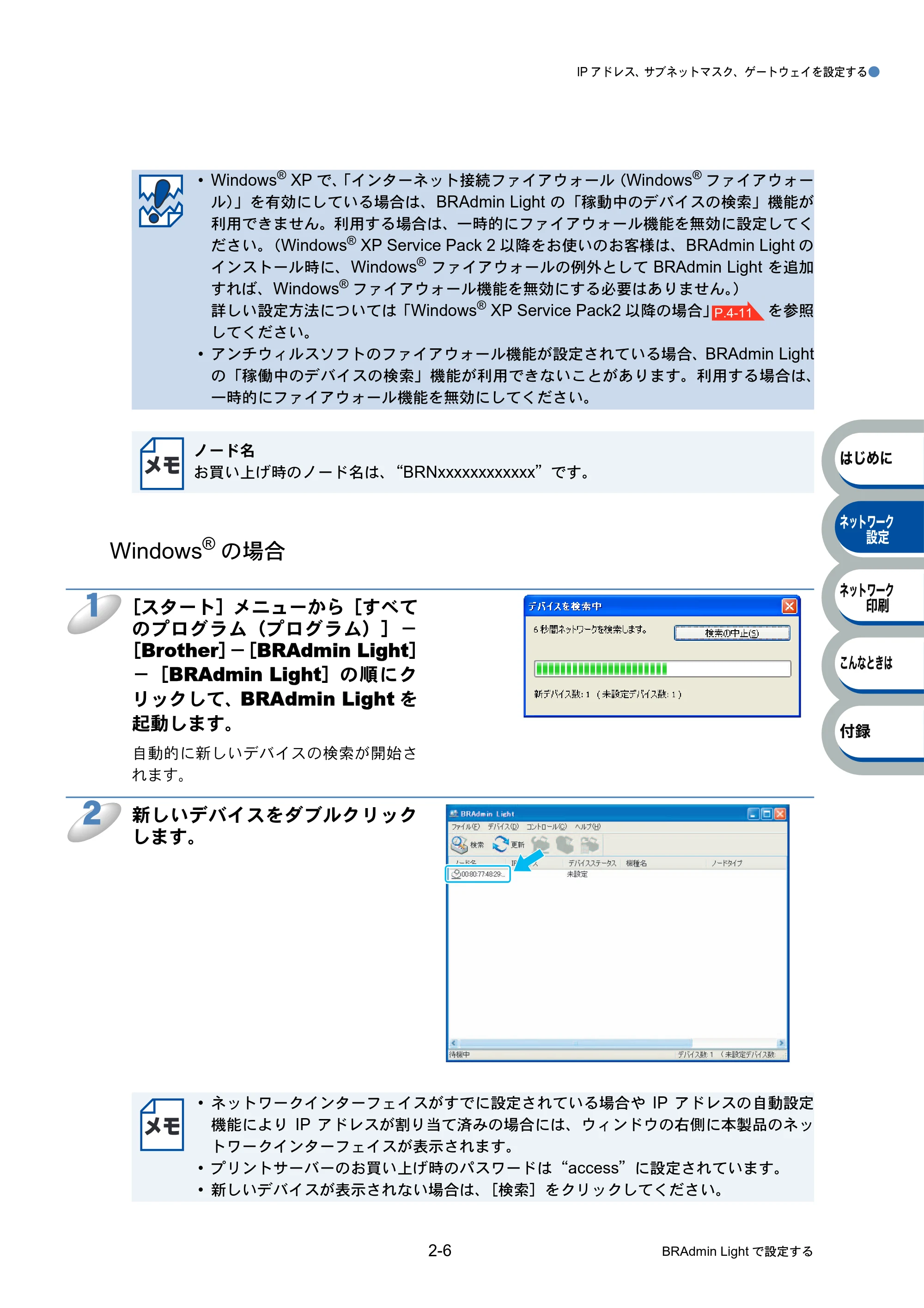This screenshot has width=924, height=1308.
Task: Open the ヘルプ(H) menu
Action: pyautogui.click(x=587, y=827)
